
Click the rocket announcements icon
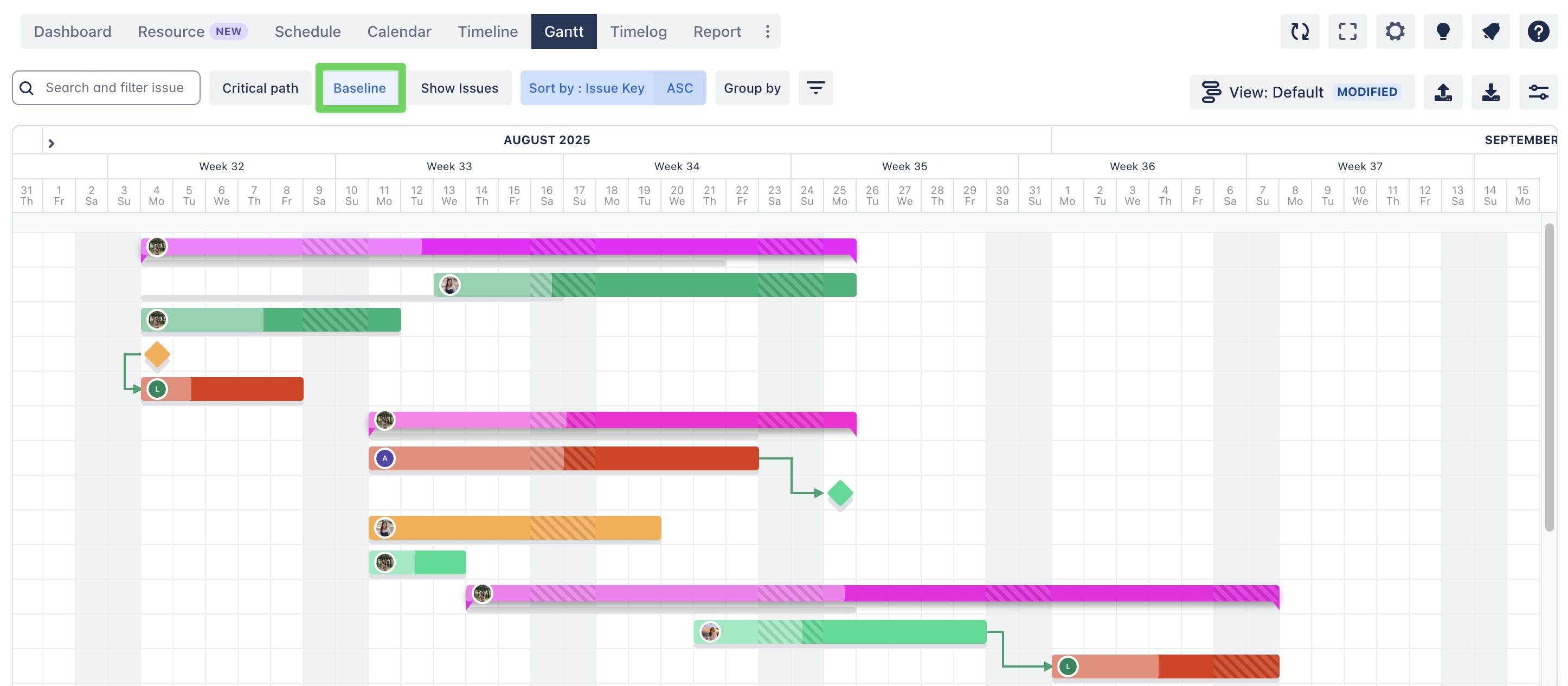[1490, 31]
